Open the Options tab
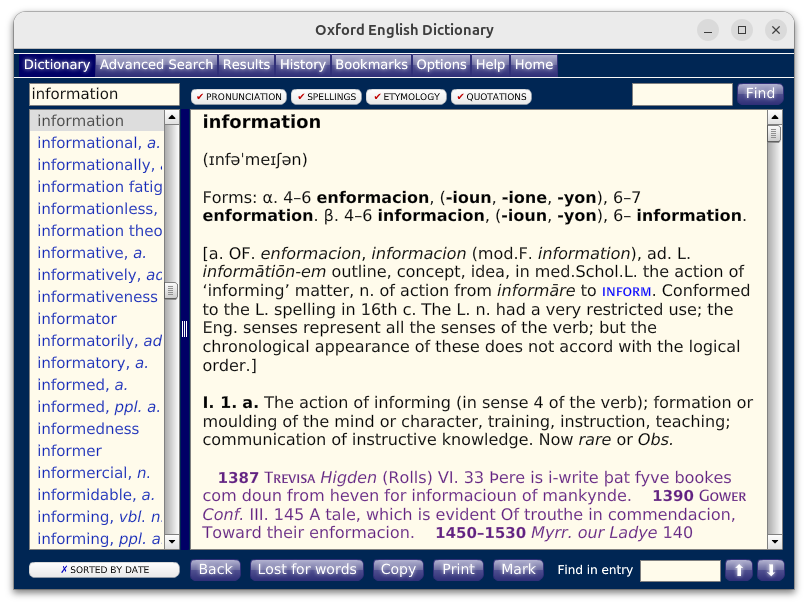The image size is (808, 606). coord(442,64)
